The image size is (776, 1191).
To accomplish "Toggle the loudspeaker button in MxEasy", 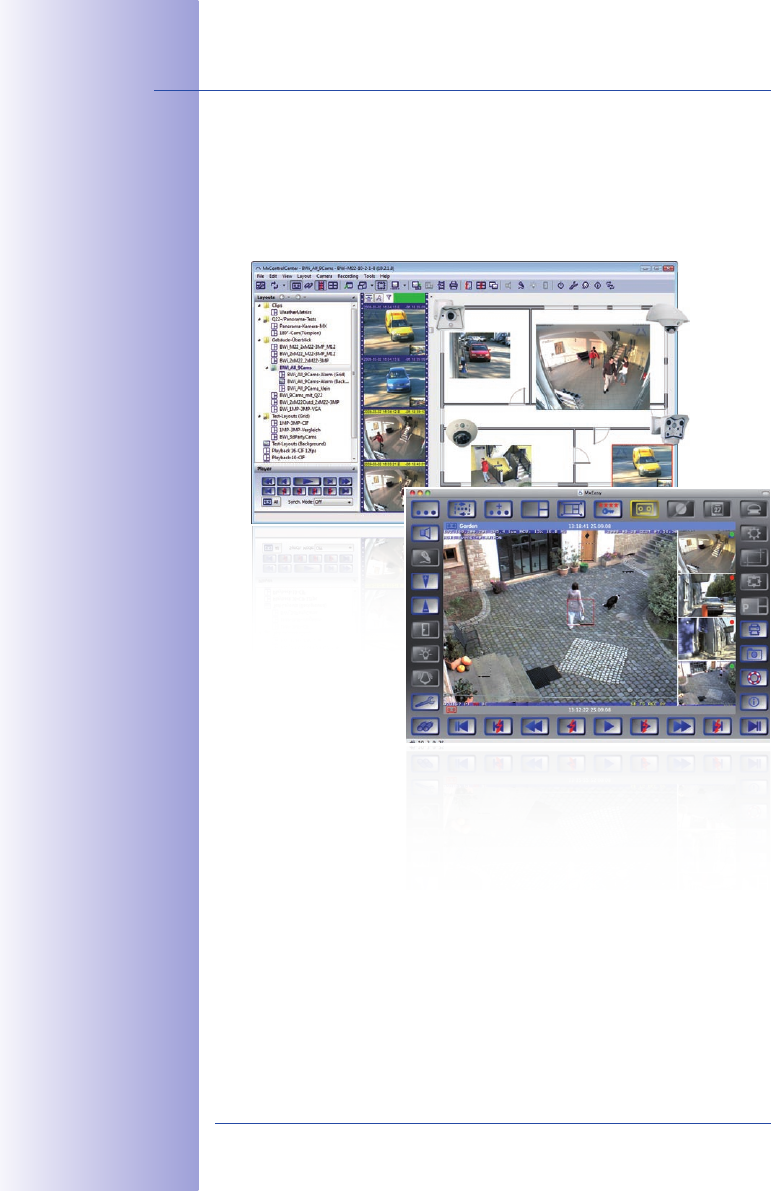I will coord(425,533).
